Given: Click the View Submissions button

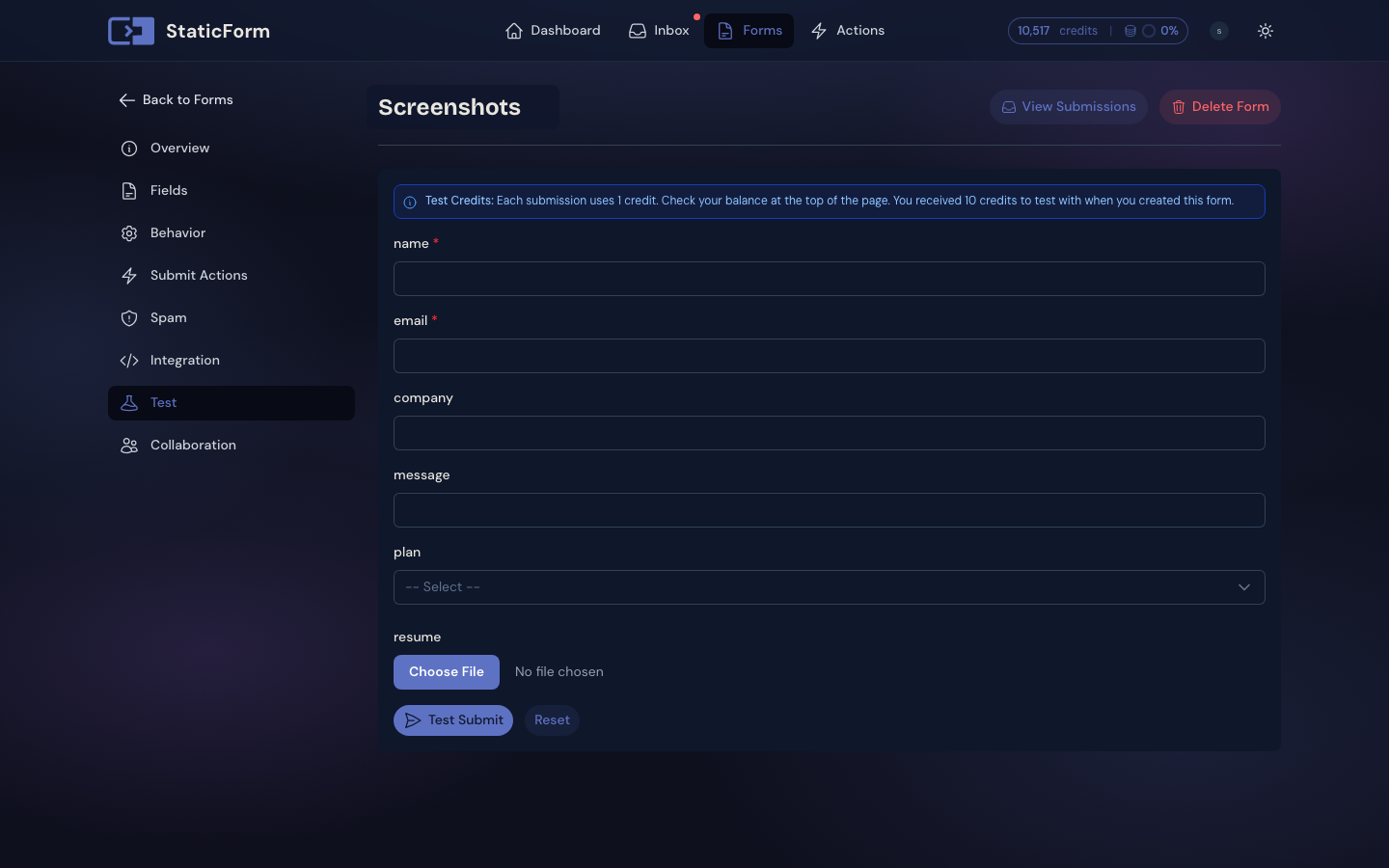Looking at the screenshot, I should pyautogui.click(x=1069, y=107).
